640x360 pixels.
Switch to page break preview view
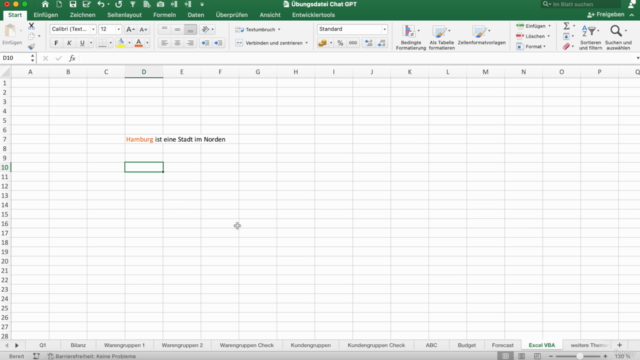537,356
